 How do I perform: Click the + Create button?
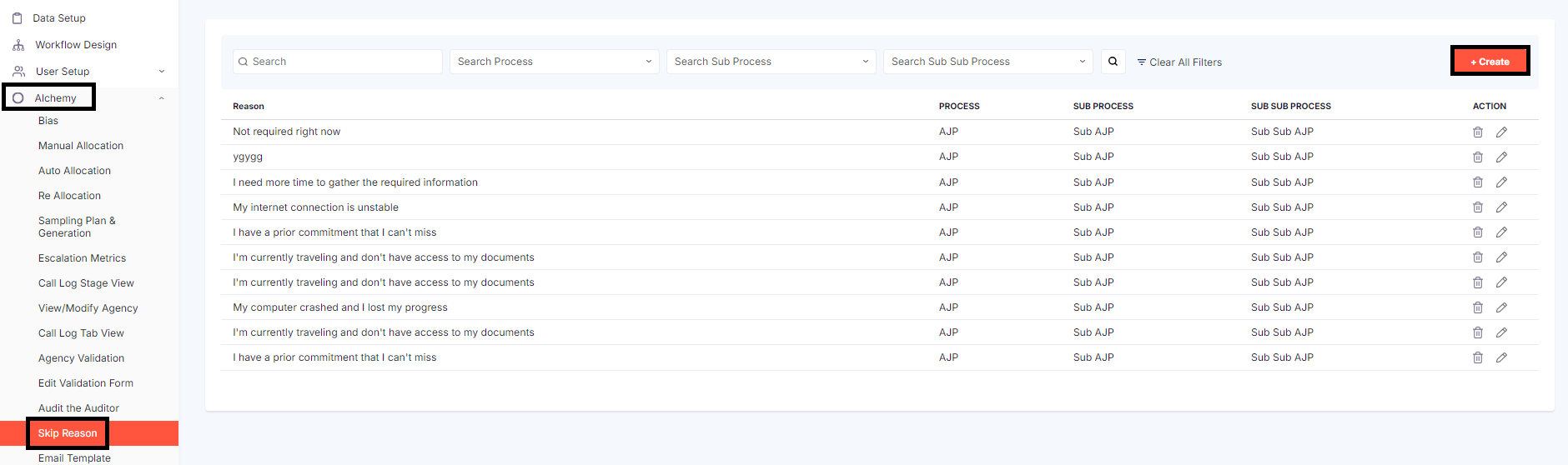(x=1490, y=62)
